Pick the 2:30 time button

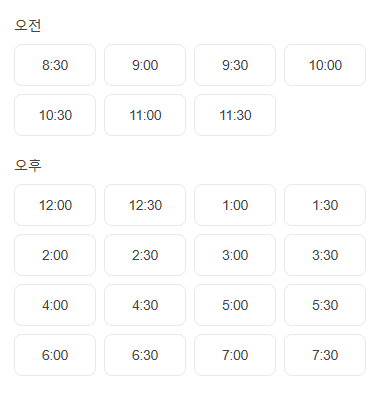[x=145, y=255]
